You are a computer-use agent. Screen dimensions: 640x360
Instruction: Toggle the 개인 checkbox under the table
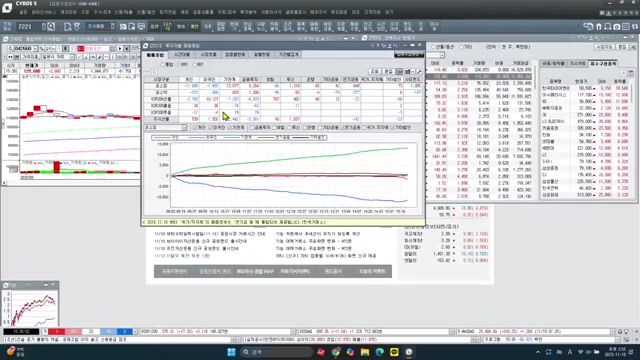[x=195, y=128]
